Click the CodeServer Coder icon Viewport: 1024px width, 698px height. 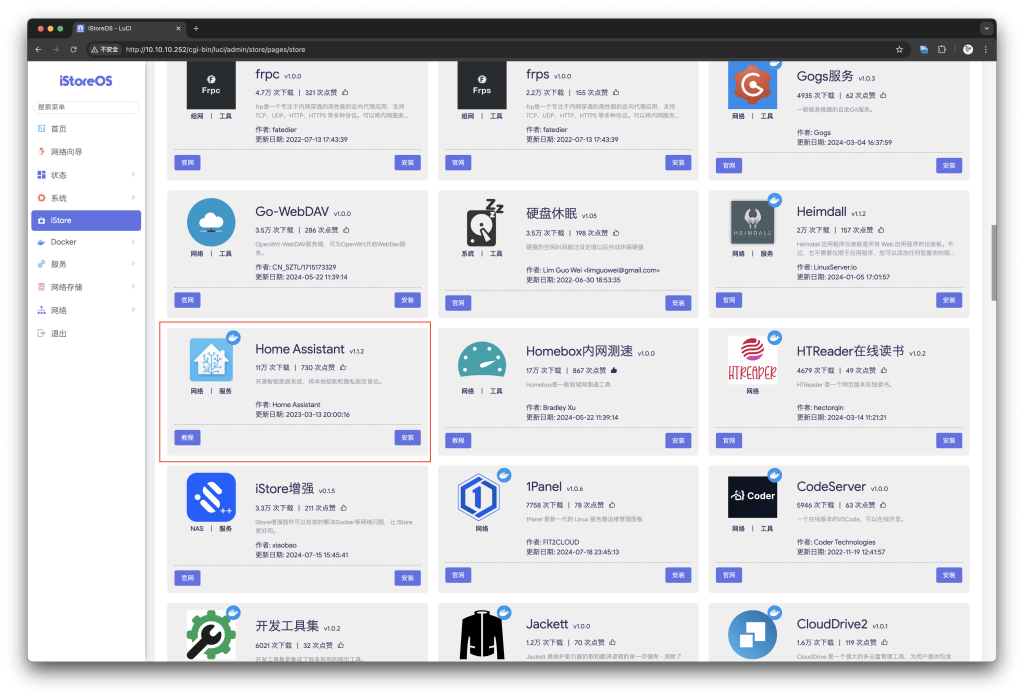pyautogui.click(x=752, y=497)
